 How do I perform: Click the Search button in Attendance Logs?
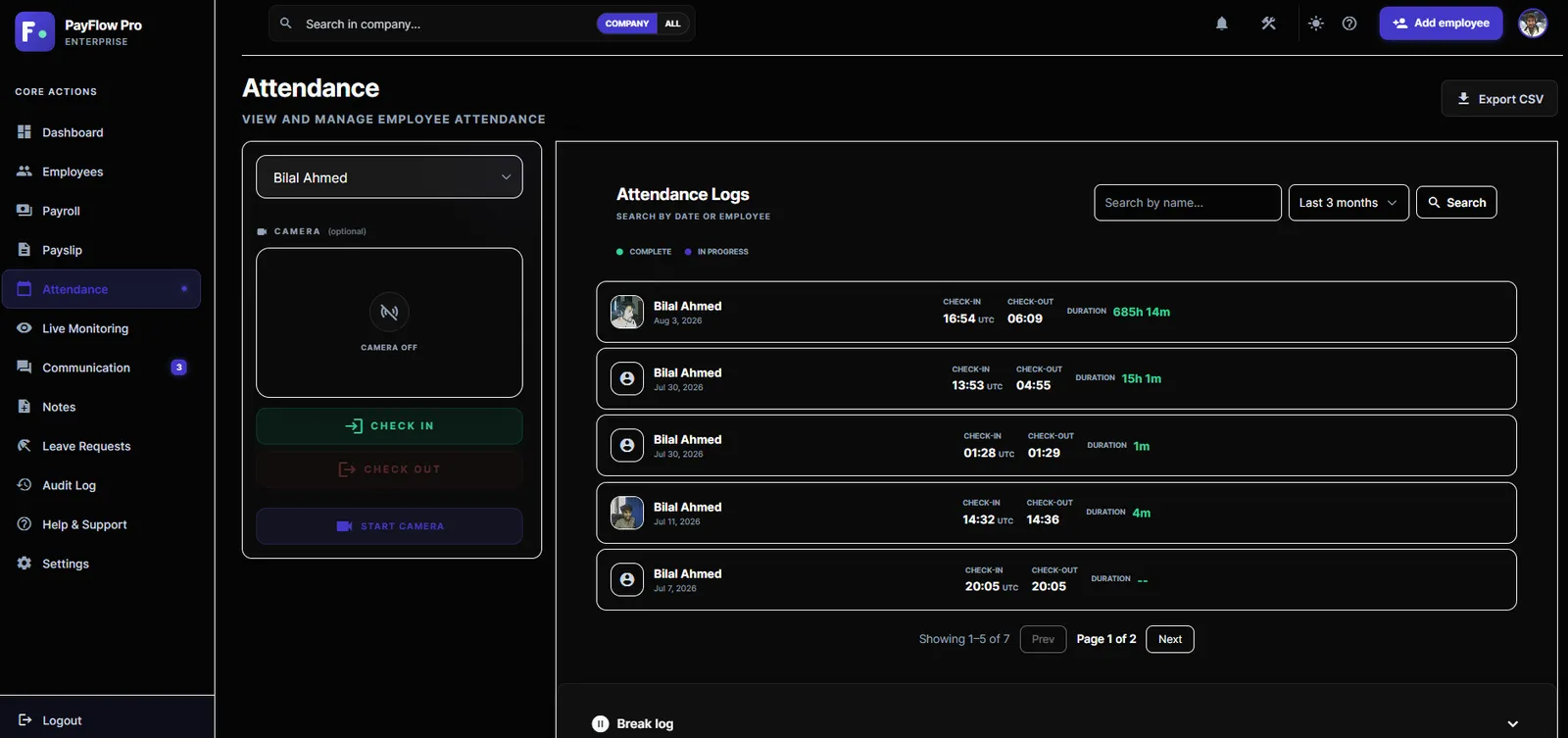point(1456,203)
